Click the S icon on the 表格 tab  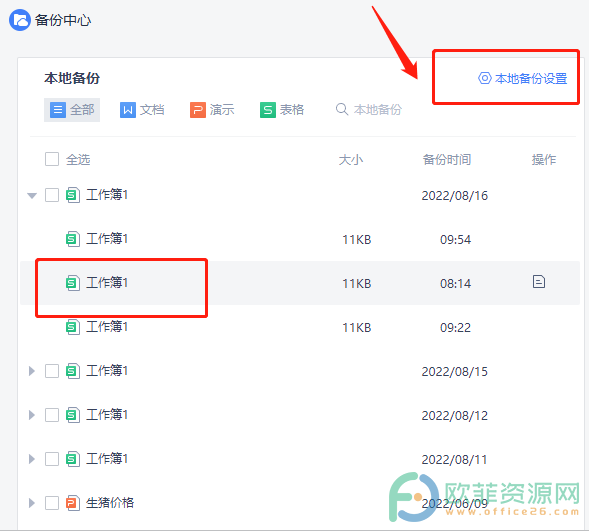(268, 110)
